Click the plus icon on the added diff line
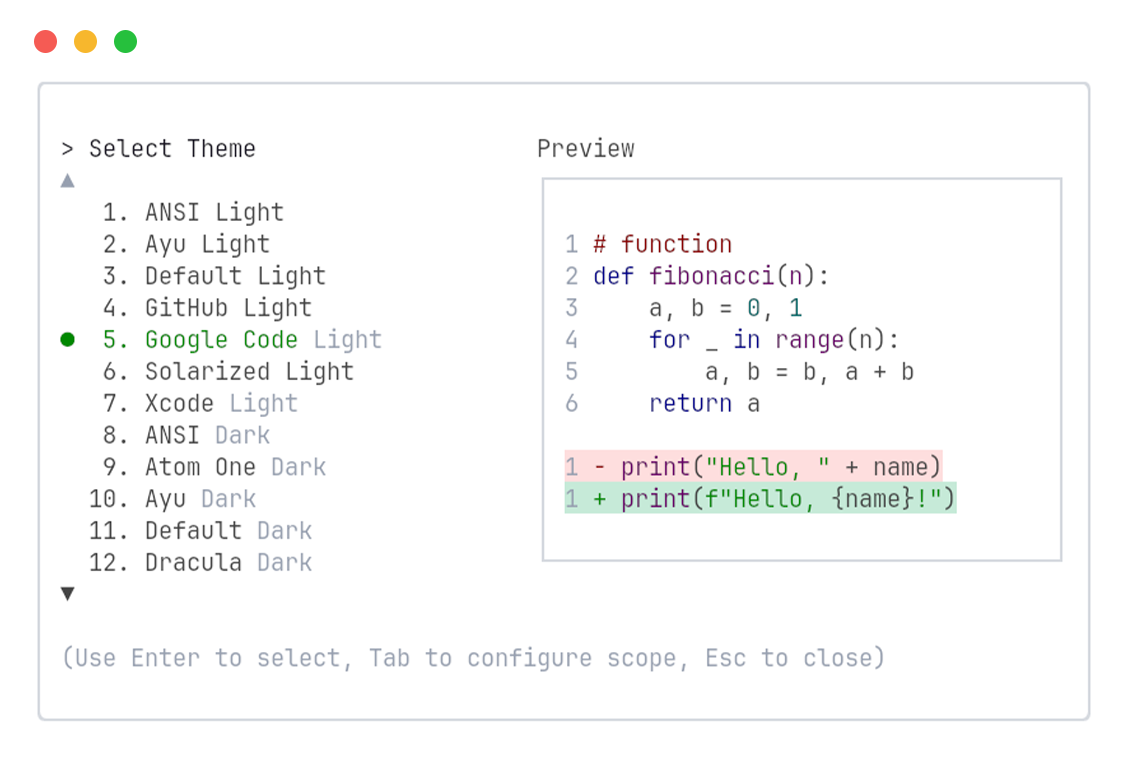The image size is (1129, 757). tap(600, 498)
